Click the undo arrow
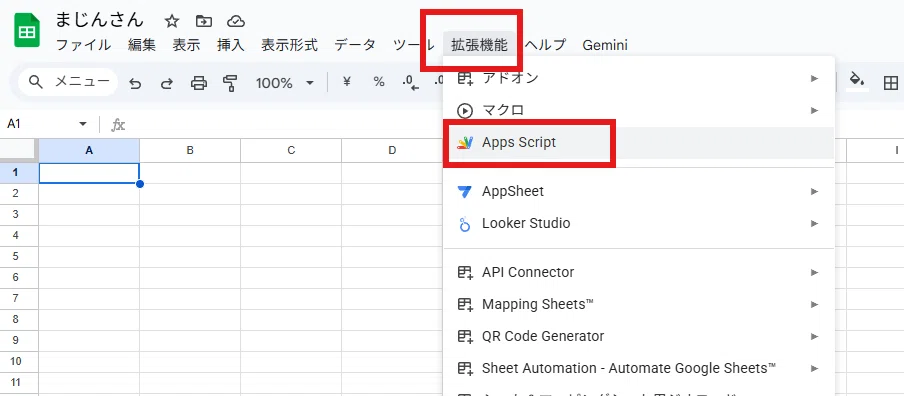Viewport: 904px width, 396px height. click(x=135, y=83)
